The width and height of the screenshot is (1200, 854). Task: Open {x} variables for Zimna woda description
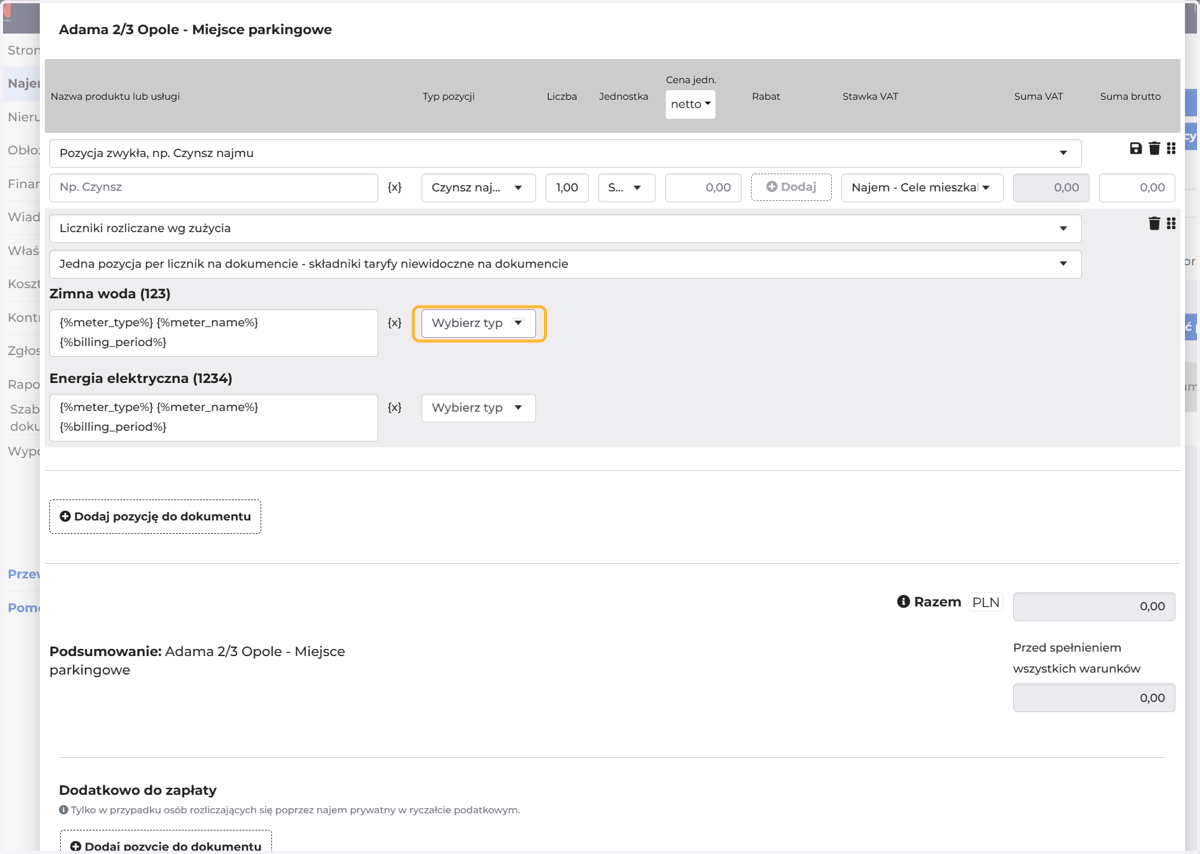point(395,323)
